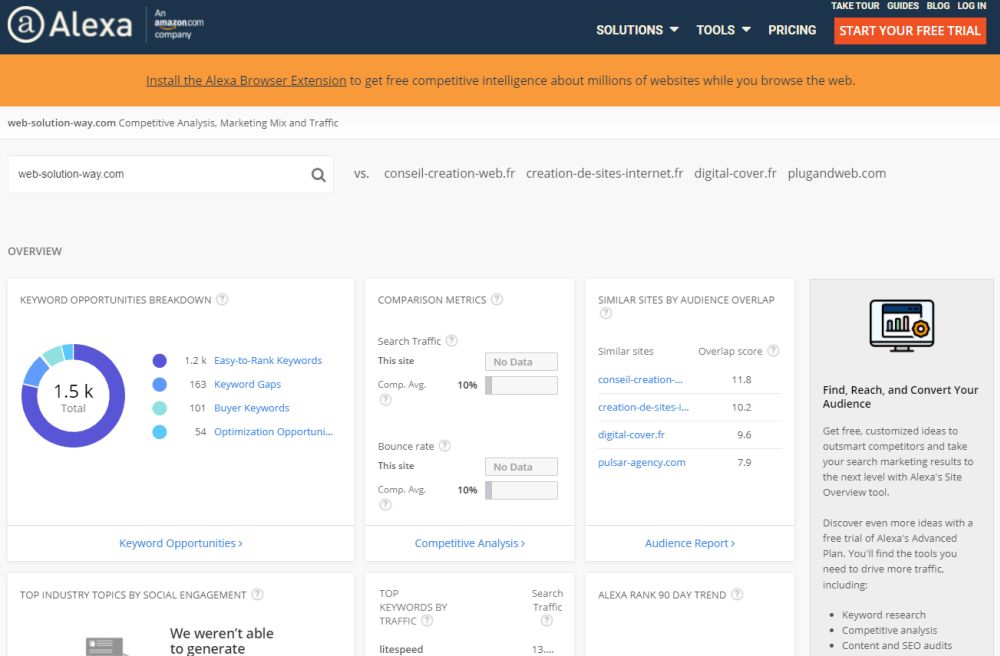Viewport: 1000px width, 656px height.
Task: Open Easy-to-Rank Keywords link
Action: click(268, 360)
